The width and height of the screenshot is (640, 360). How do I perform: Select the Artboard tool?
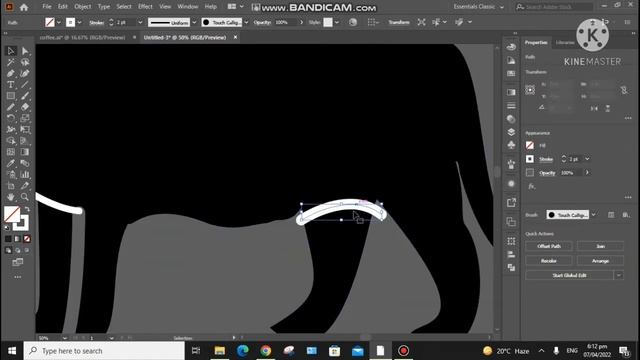[x=11, y=186]
